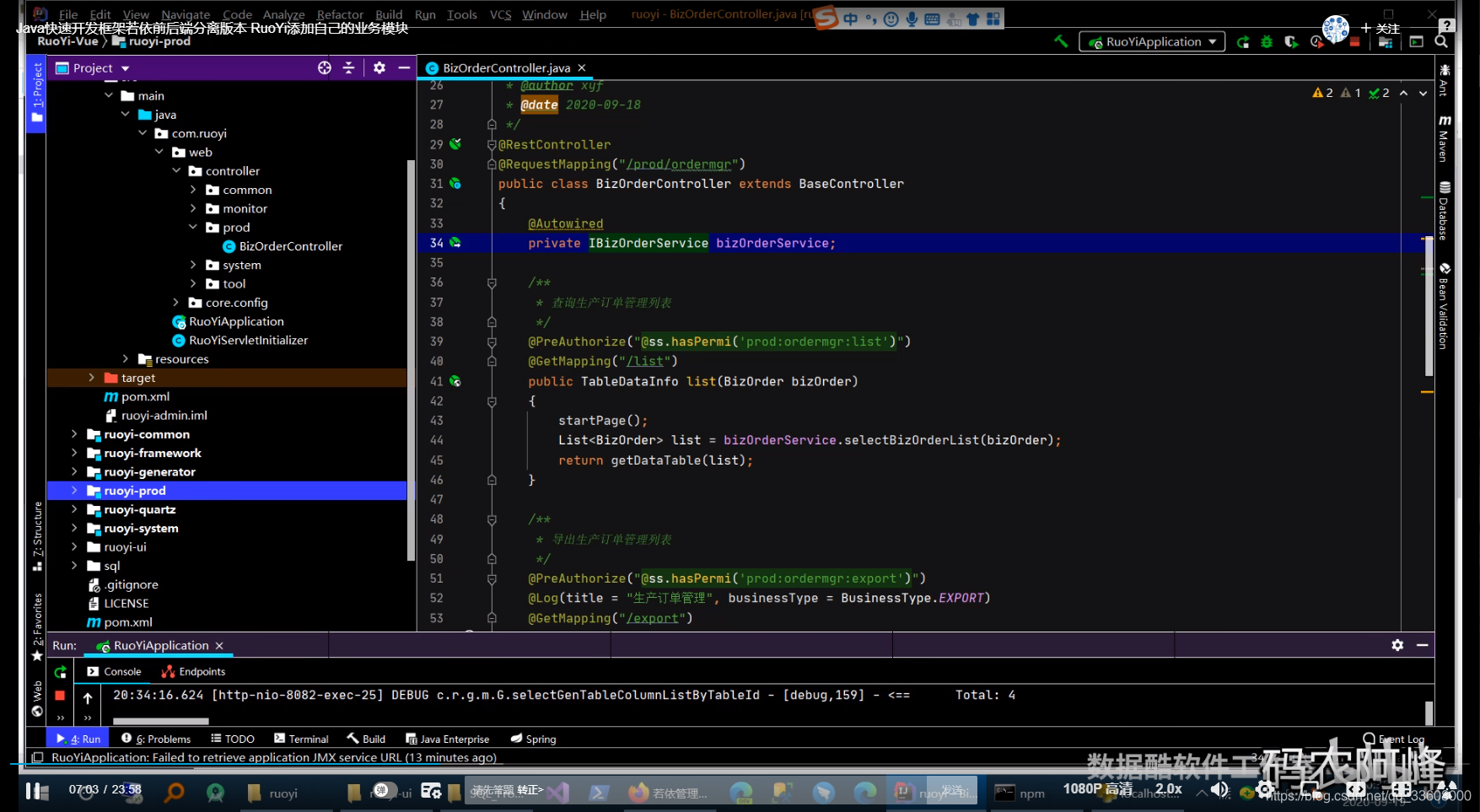Toggle code fold marker on line 42

click(492, 401)
